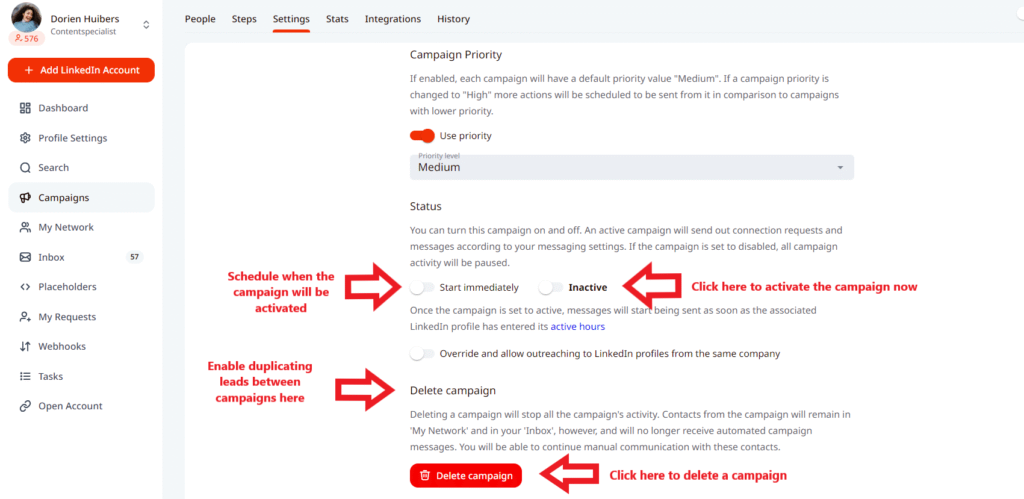Click the Inbox envelope icon

coord(26,258)
